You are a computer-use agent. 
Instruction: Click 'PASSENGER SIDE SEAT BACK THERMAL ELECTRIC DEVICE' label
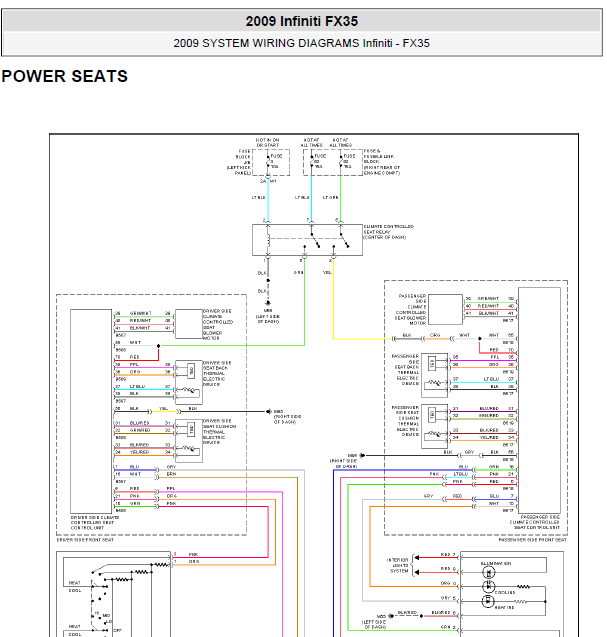pos(405,370)
